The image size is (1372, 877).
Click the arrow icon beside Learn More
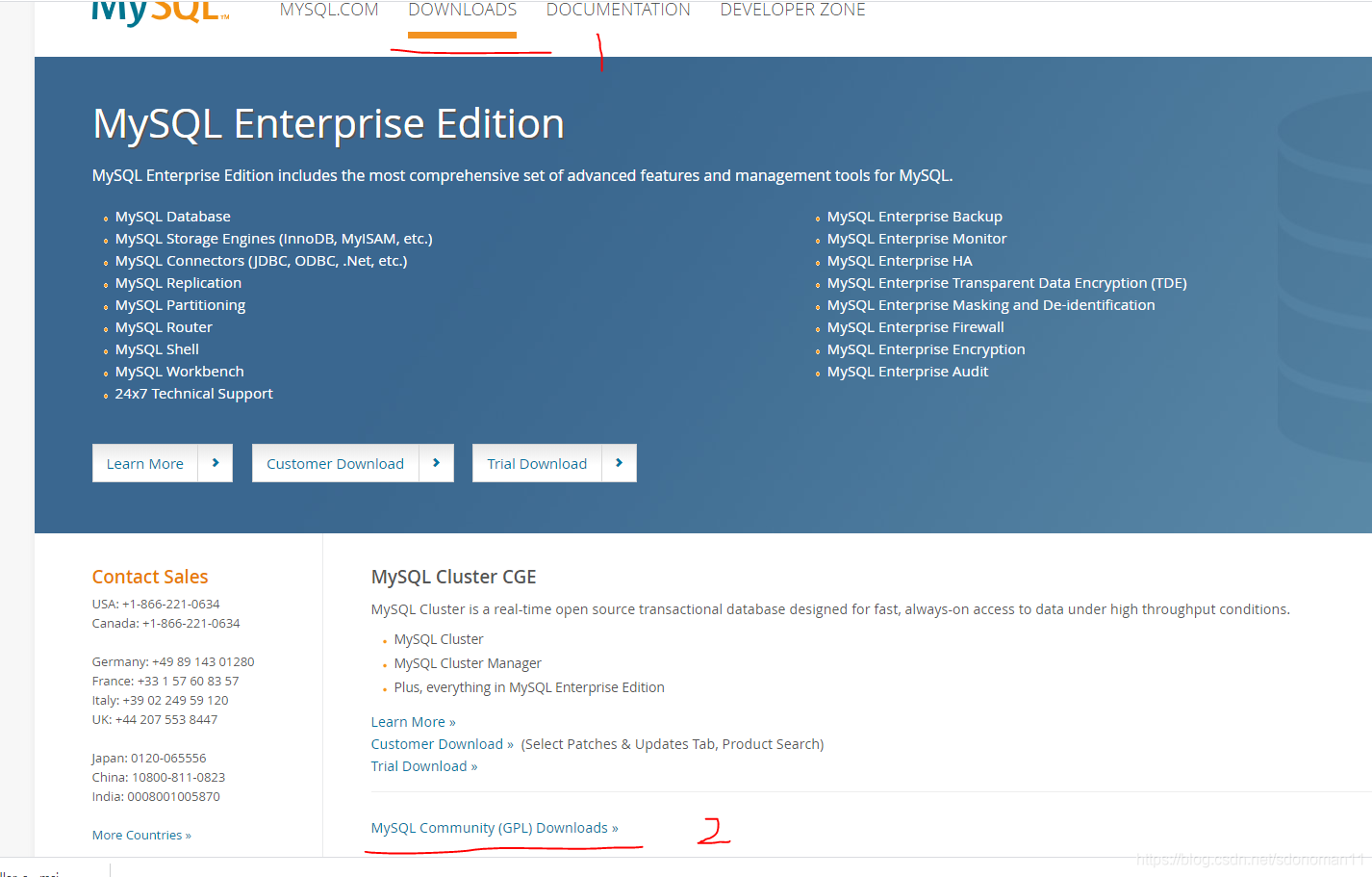[x=216, y=463]
